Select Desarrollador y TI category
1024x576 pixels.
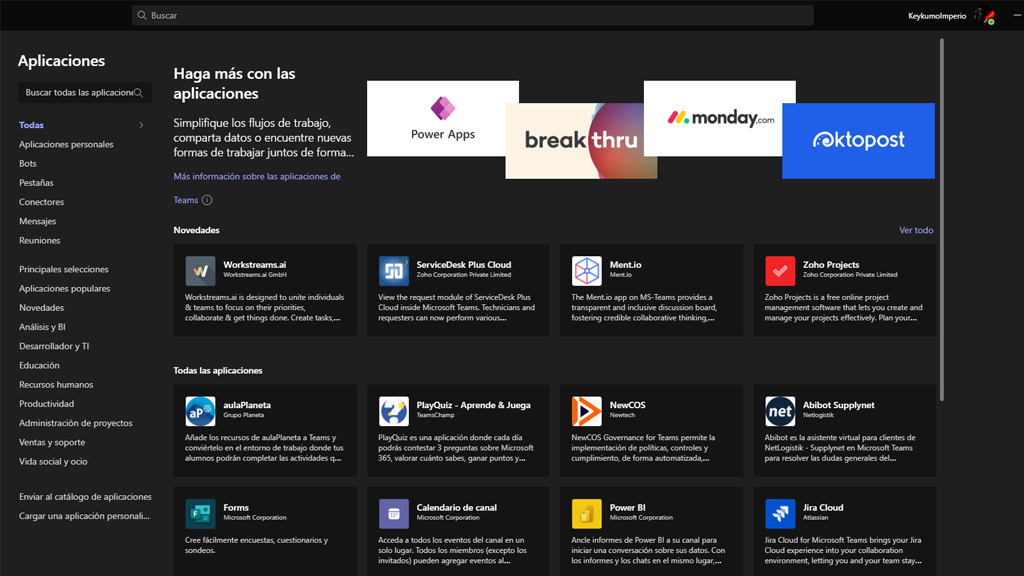(54, 346)
